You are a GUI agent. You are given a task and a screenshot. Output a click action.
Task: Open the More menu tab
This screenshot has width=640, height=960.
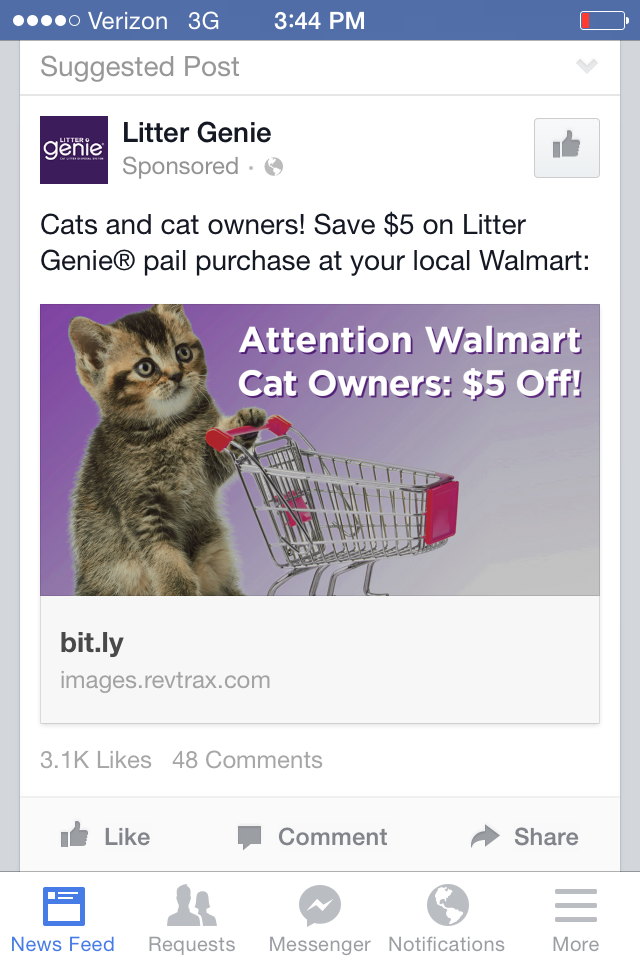point(575,919)
